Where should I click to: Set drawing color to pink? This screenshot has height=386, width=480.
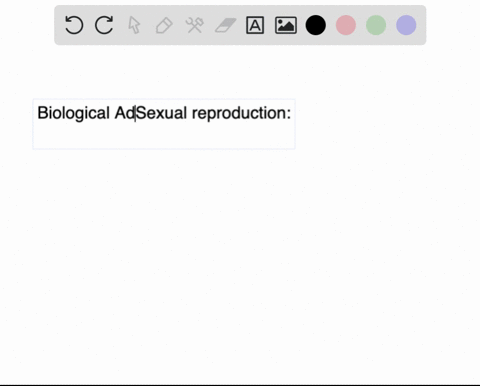point(346,25)
